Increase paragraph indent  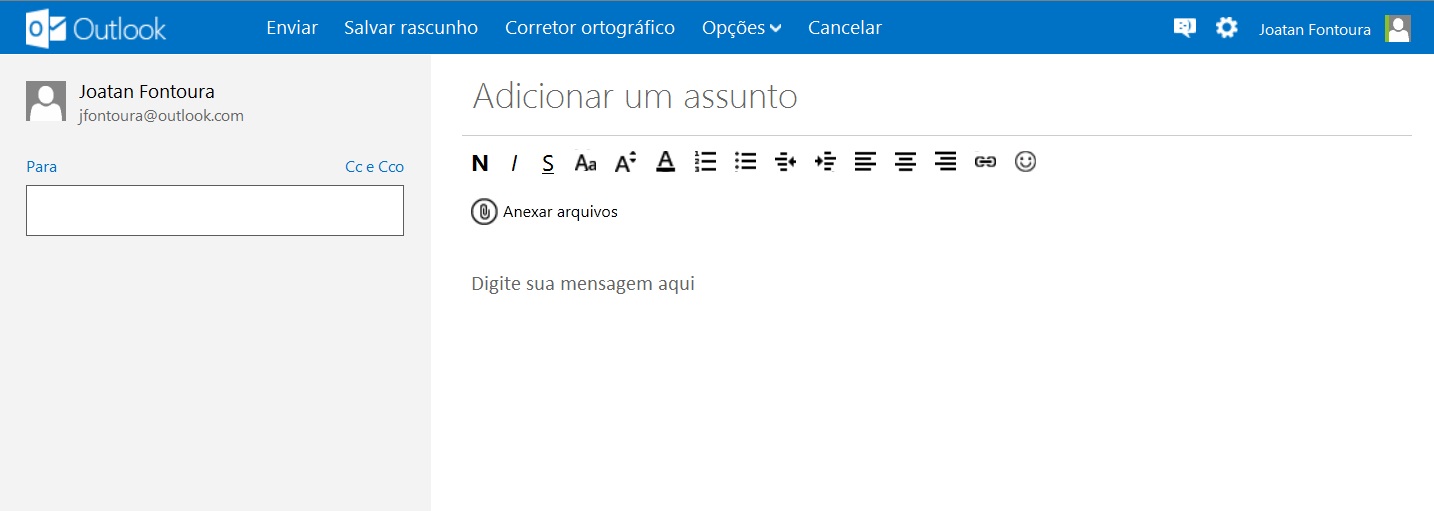tap(825, 162)
